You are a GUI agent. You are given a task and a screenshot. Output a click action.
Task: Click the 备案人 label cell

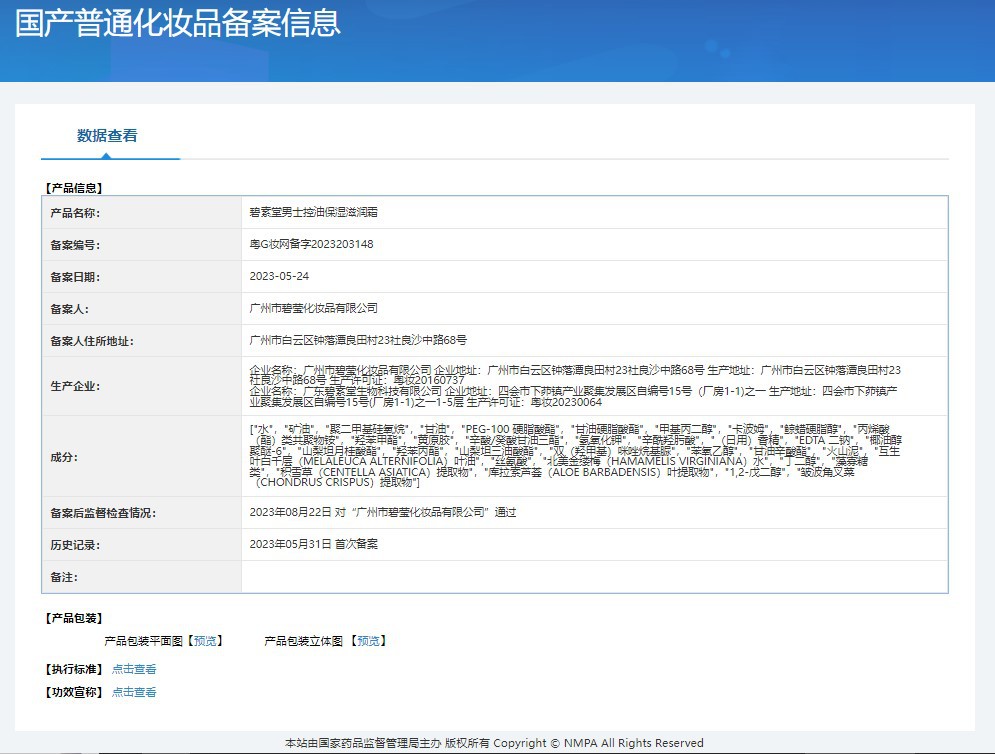142,309
